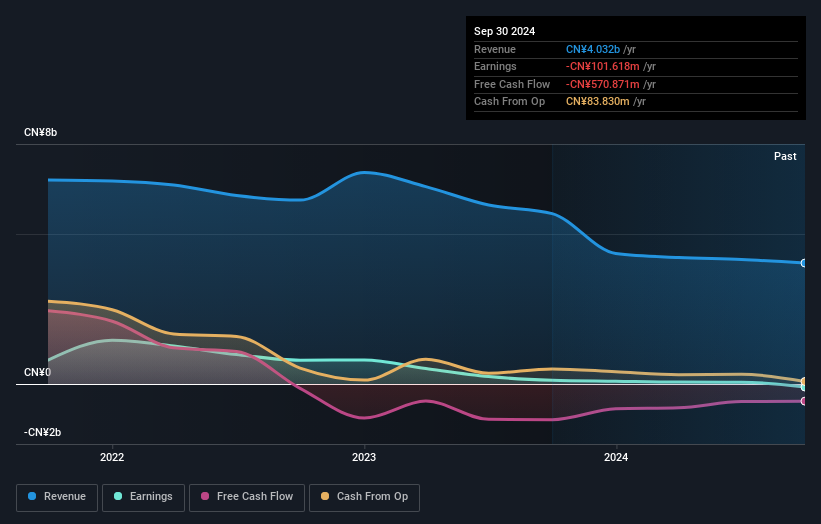The height and width of the screenshot is (524, 821).
Task: Click the Revenue row label in the tooltip
Action: pos(495,49)
